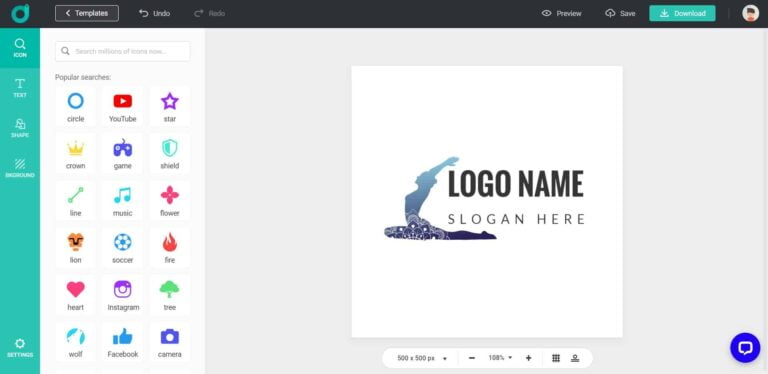768x374 pixels.
Task: Open the Text sidebar tab
Action: tap(20, 88)
